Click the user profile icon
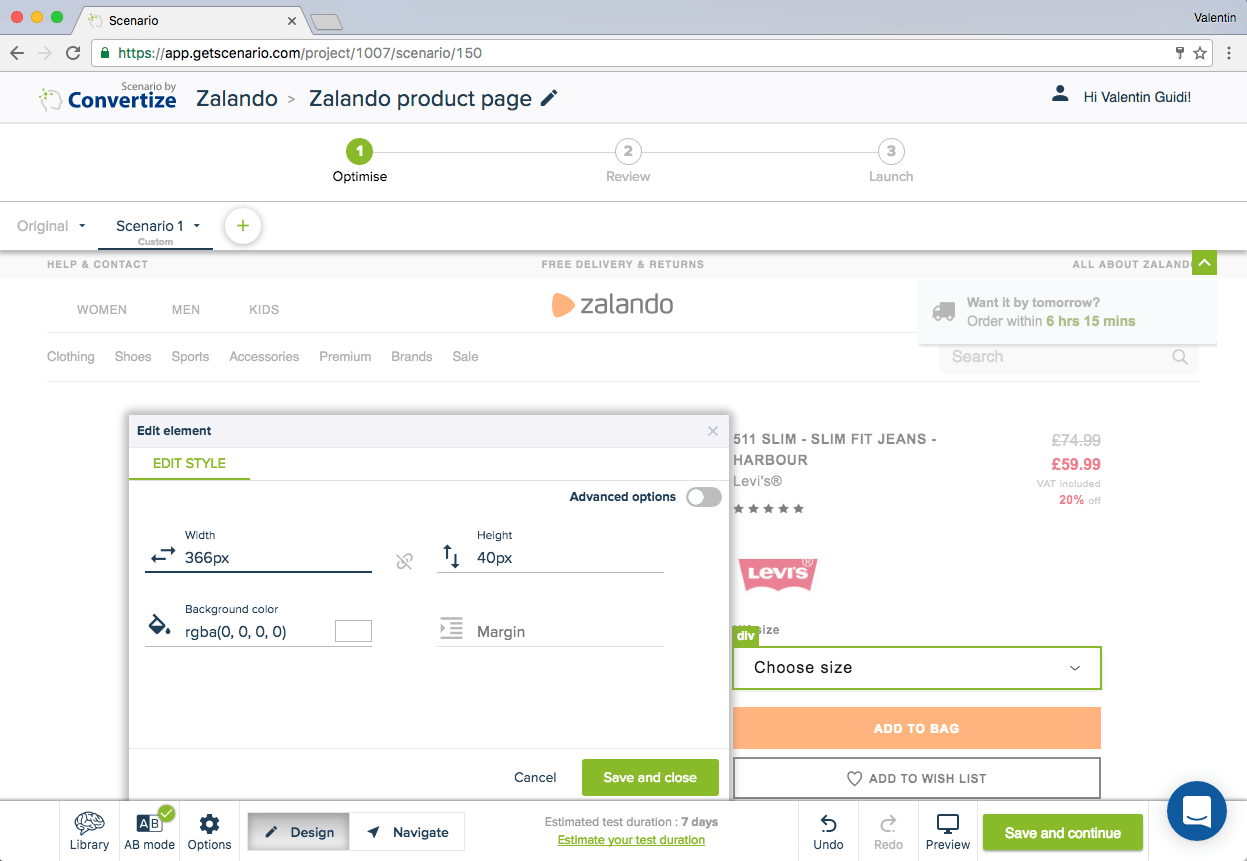 point(1060,95)
